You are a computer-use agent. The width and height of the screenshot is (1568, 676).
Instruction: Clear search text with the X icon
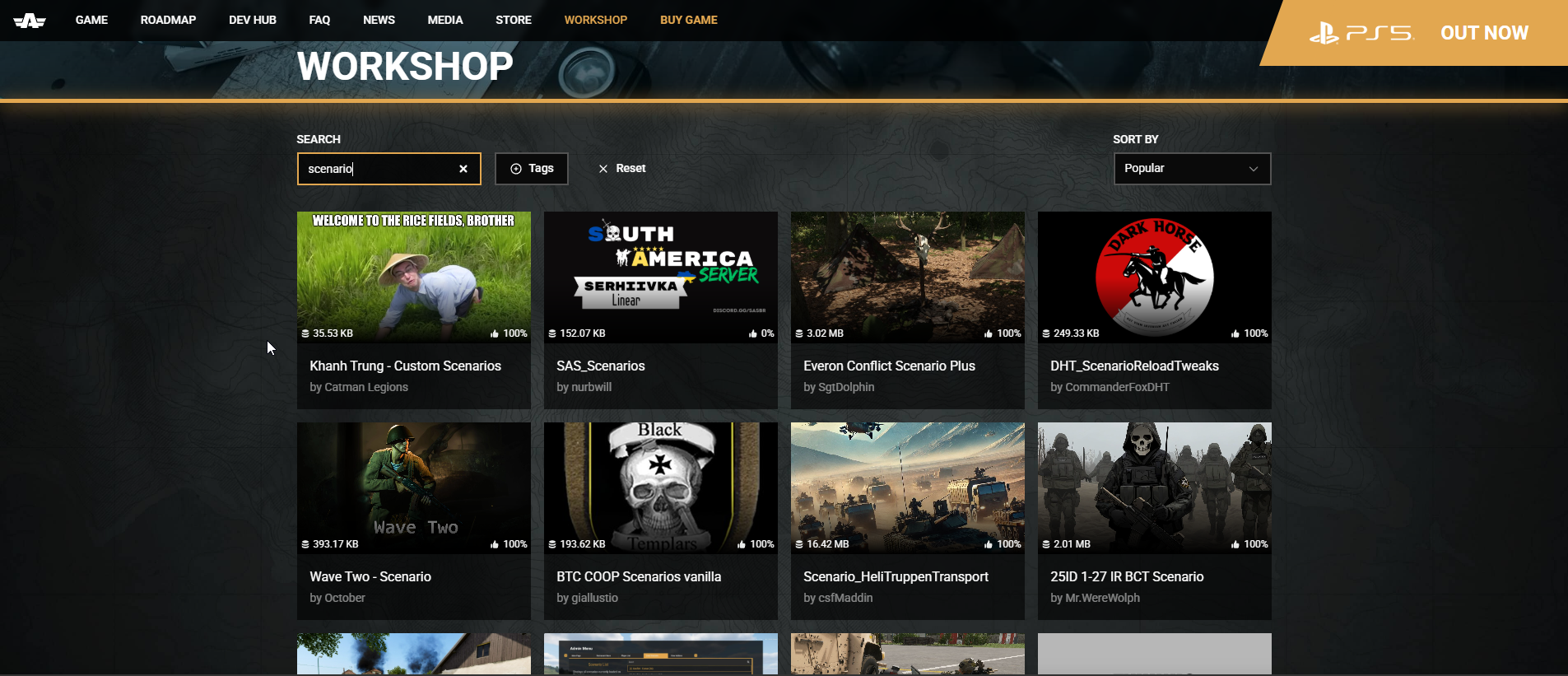pyautogui.click(x=463, y=169)
